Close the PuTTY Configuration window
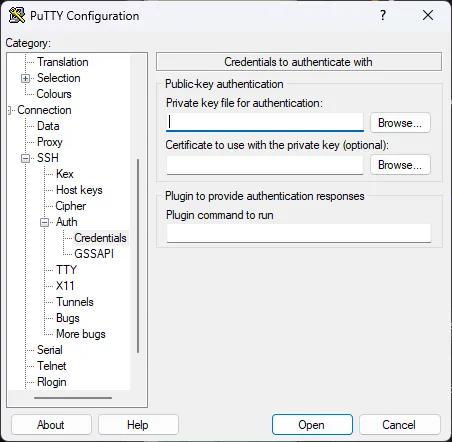Screen dimensions: 452x442 click(x=428, y=15)
